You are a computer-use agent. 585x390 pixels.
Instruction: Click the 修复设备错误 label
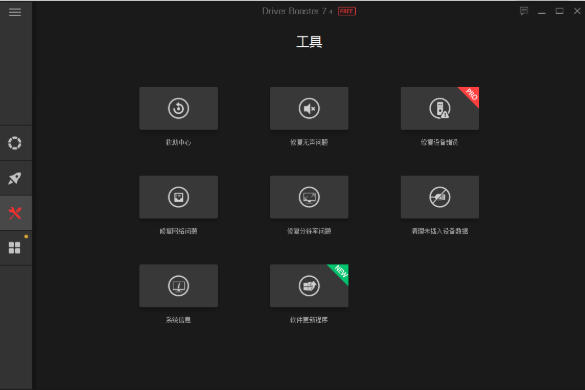tap(439, 143)
